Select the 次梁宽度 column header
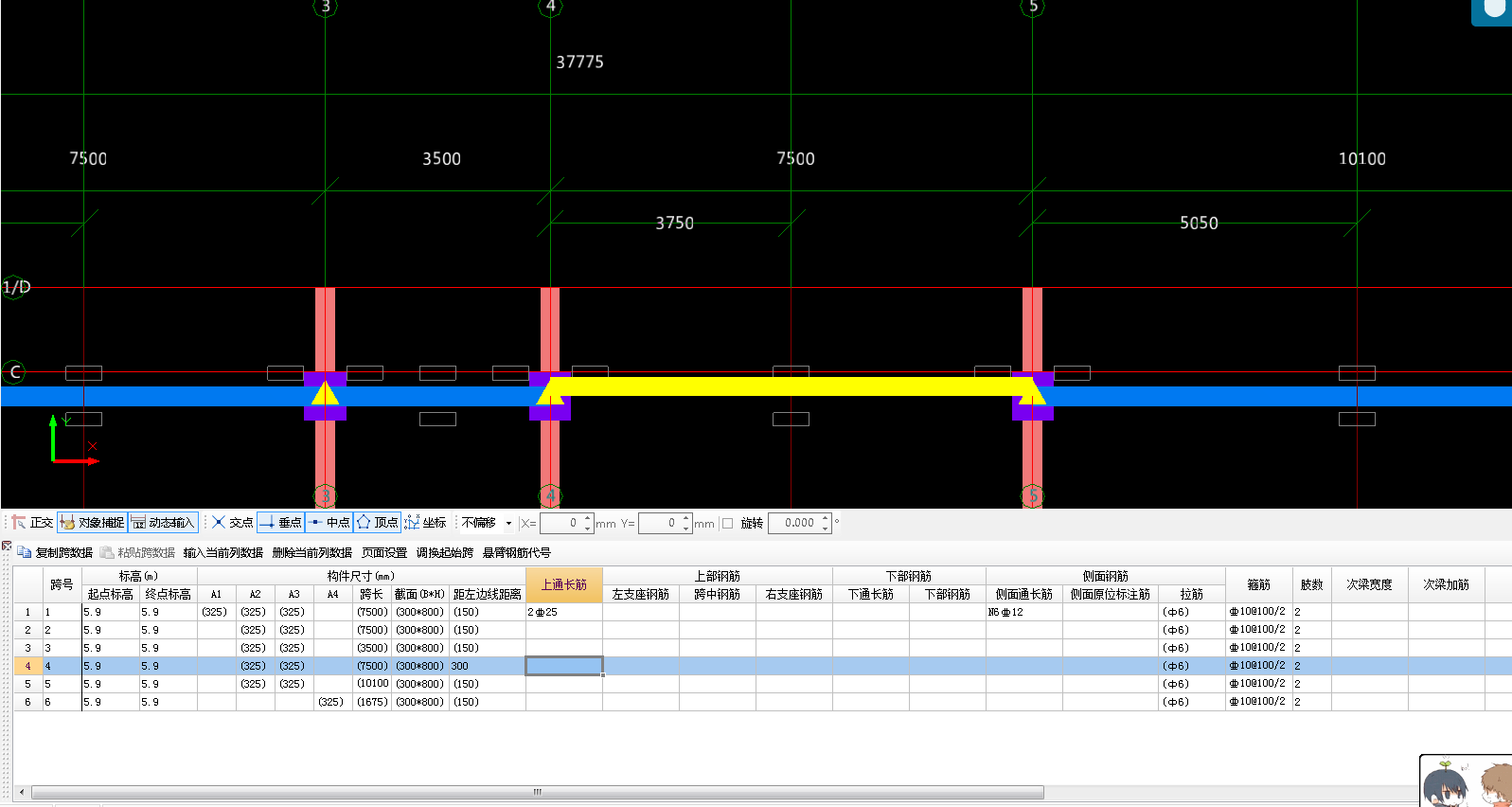Viewport: 1512px width, 807px height. pos(1370,584)
